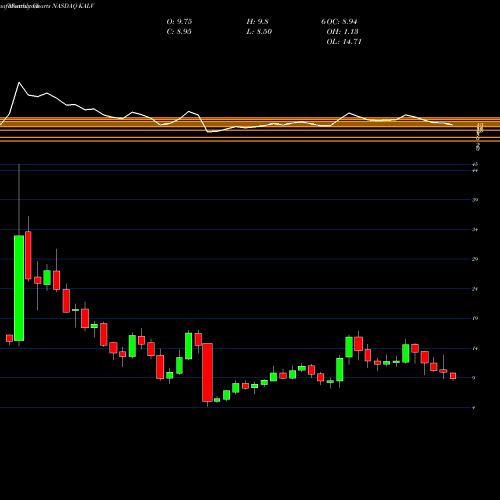
Task: Click the tallest green candlestick near chart start
Action: tap(19, 288)
